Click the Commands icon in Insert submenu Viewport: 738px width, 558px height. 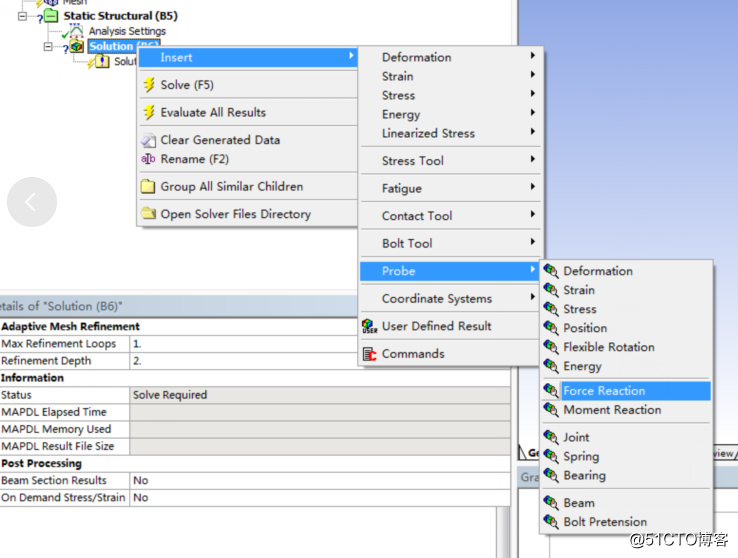(x=369, y=353)
